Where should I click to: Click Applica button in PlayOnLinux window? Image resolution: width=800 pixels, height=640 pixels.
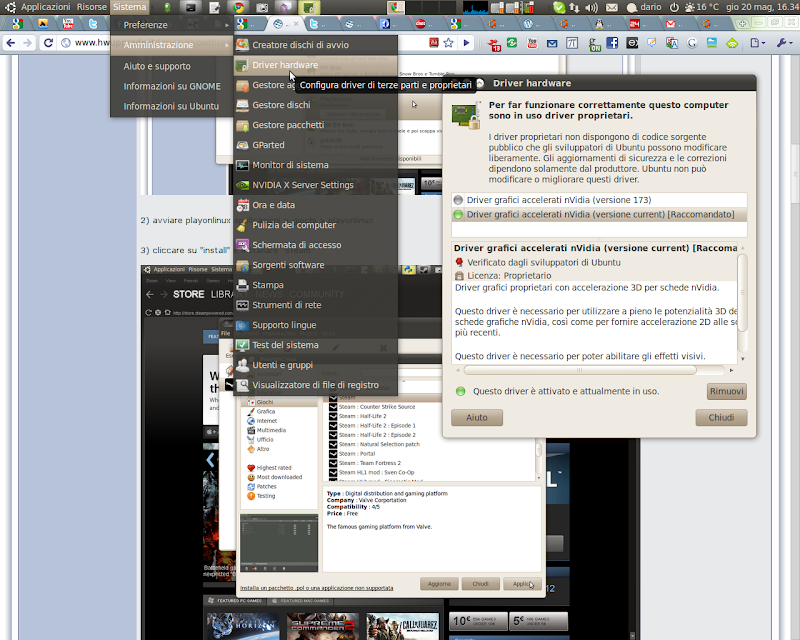(x=522, y=584)
